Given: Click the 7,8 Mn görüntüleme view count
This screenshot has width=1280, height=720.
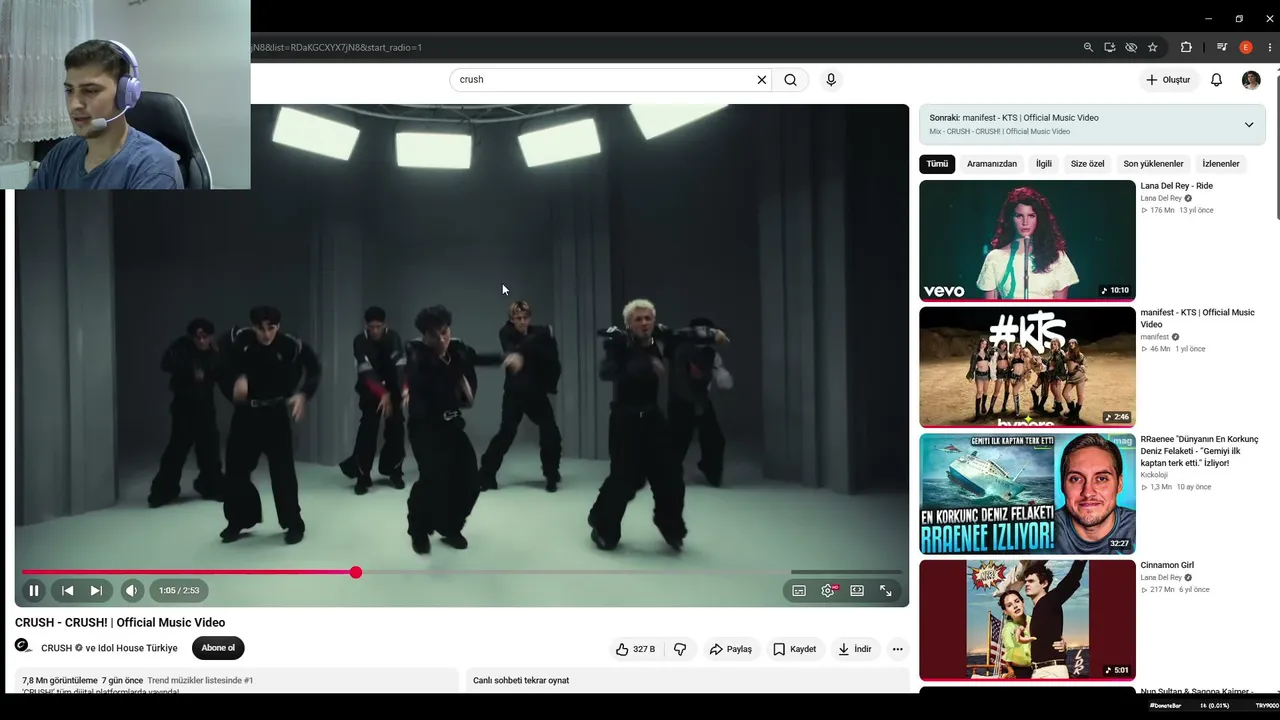Looking at the screenshot, I should pyautogui.click(x=60, y=680).
